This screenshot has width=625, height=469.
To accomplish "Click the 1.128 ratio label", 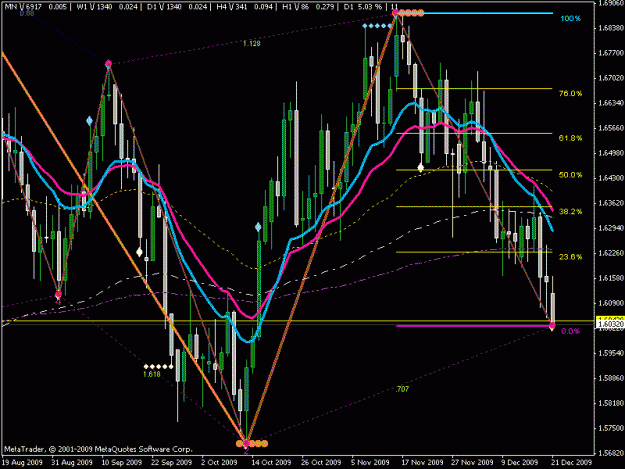I will click(x=252, y=43).
